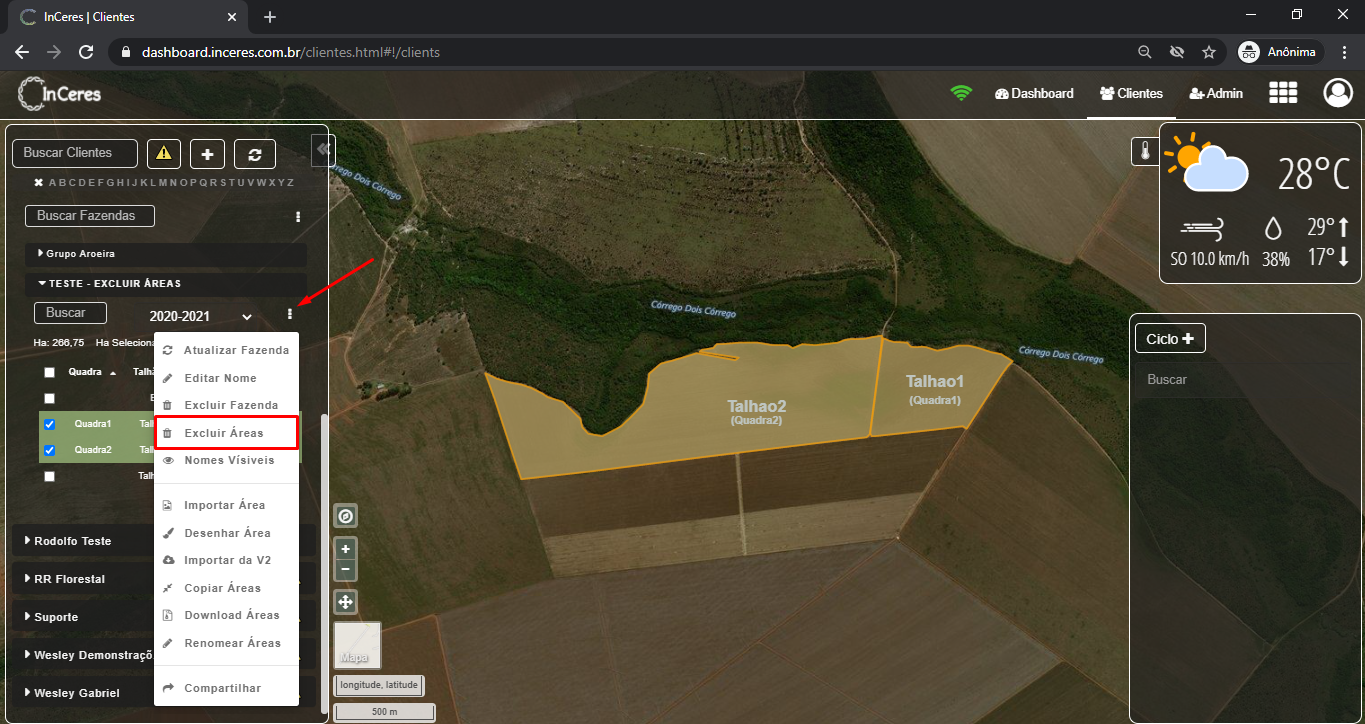The width and height of the screenshot is (1365, 724).
Task: Expand the Grupo Aroeira client
Action: (x=166, y=254)
